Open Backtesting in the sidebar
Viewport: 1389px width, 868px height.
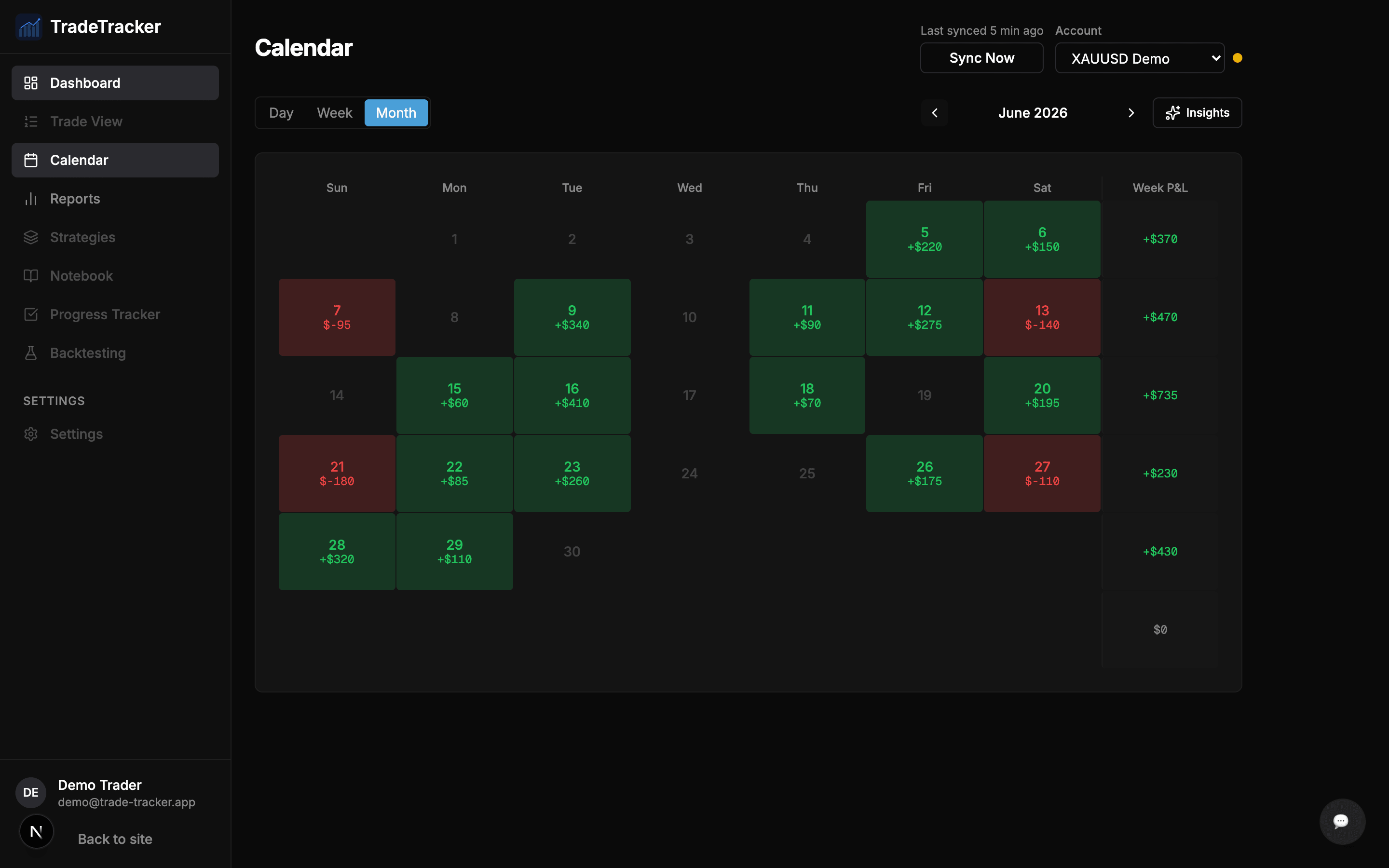[x=115, y=353]
